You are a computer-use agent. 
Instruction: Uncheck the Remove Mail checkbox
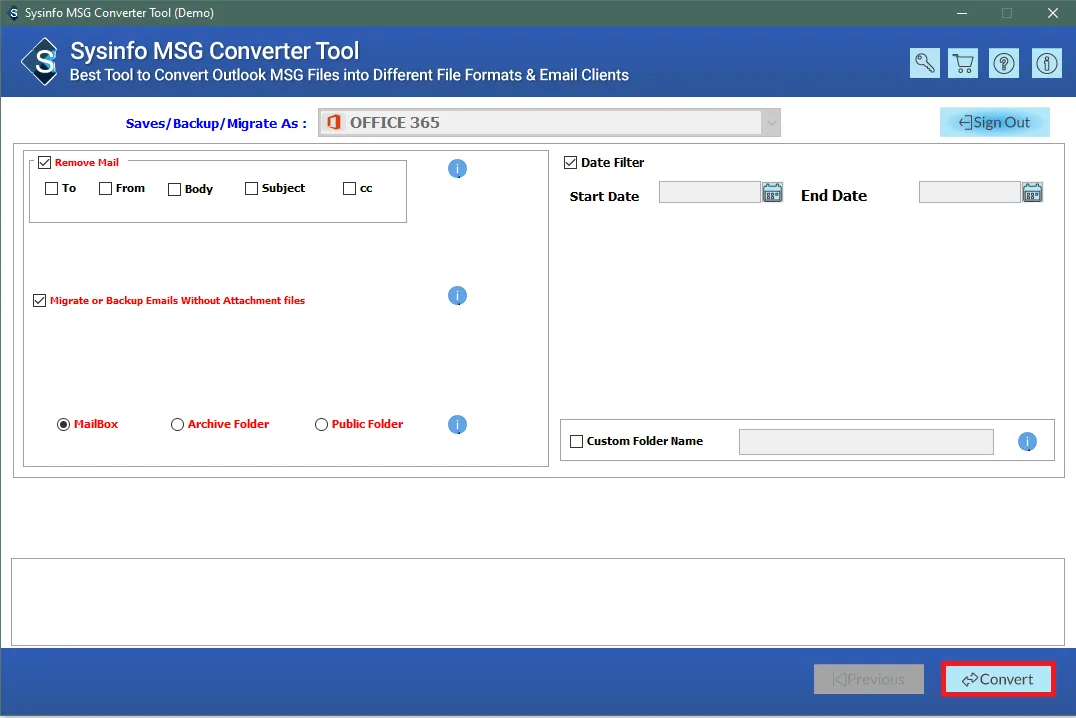[44, 163]
